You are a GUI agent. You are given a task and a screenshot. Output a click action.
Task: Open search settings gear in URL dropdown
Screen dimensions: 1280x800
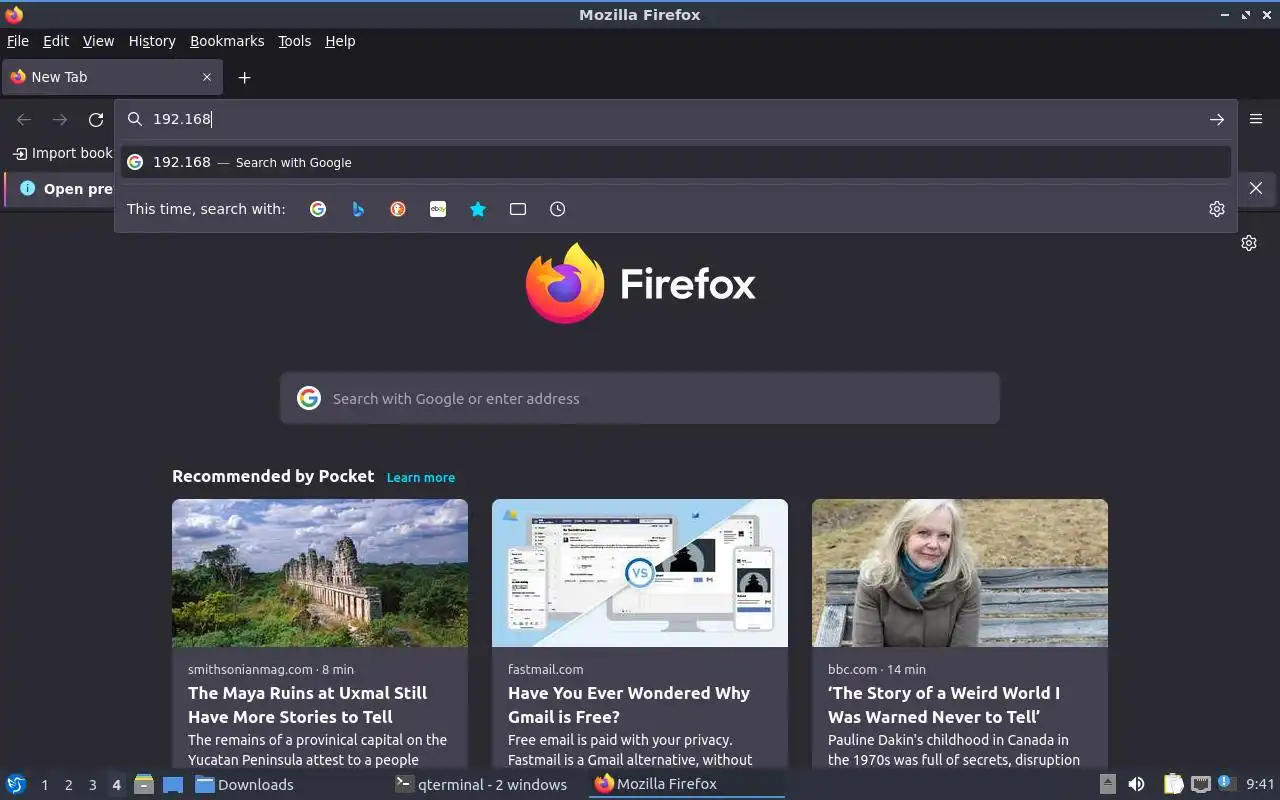[1216, 209]
